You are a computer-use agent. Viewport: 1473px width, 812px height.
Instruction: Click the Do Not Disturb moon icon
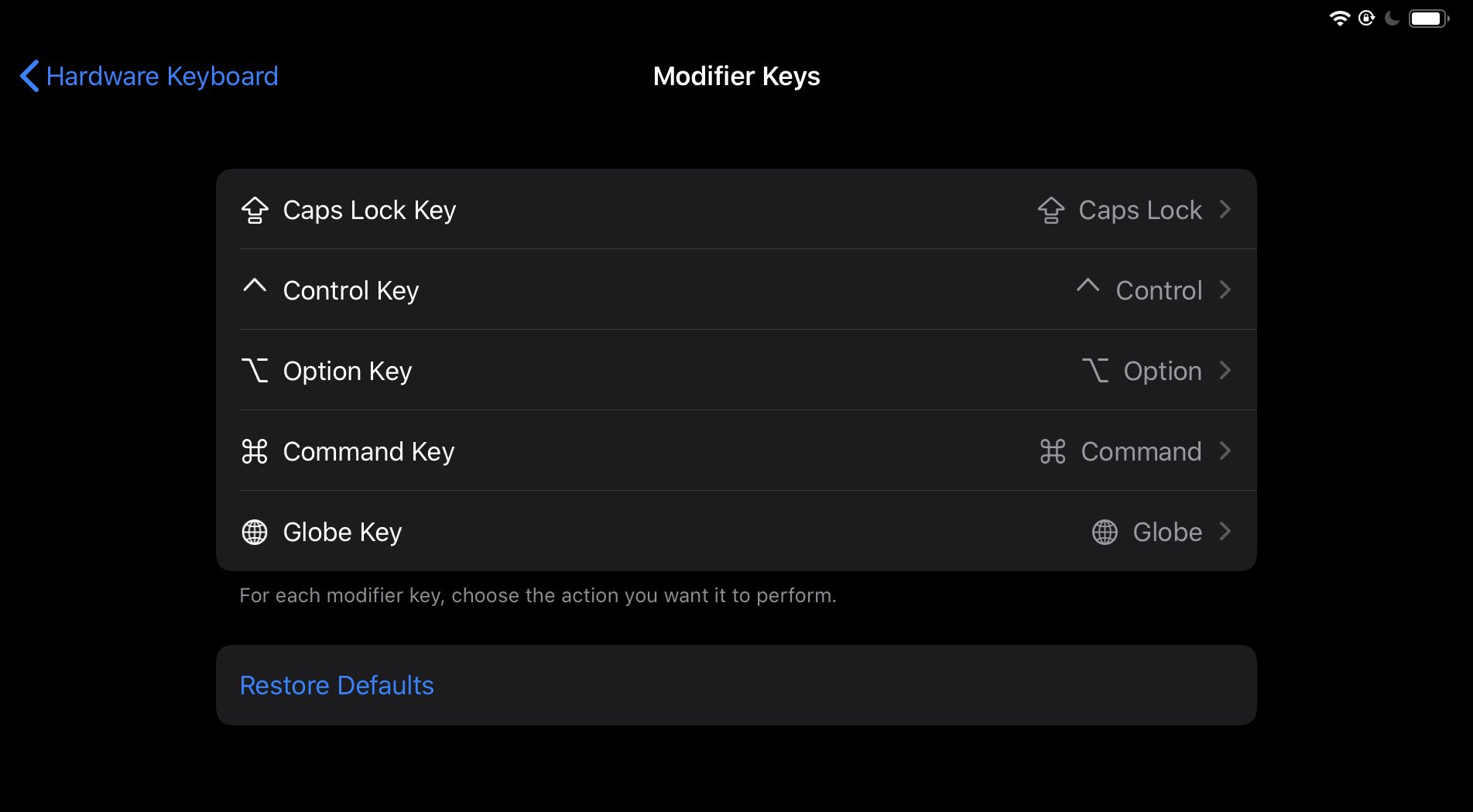click(x=1391, y=17)
